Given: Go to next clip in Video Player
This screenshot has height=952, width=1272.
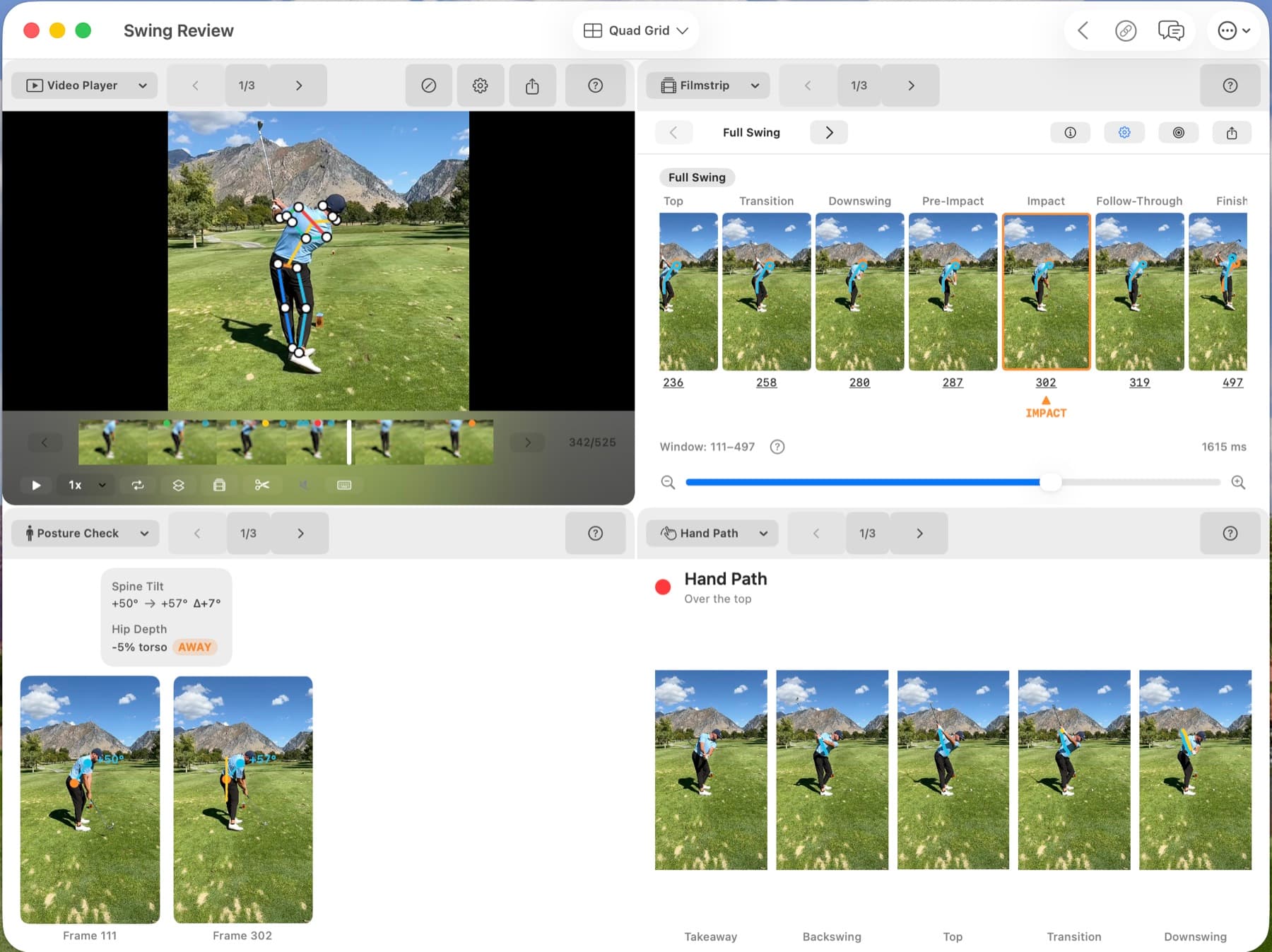Looking at the screenshot, I should 299,86.
